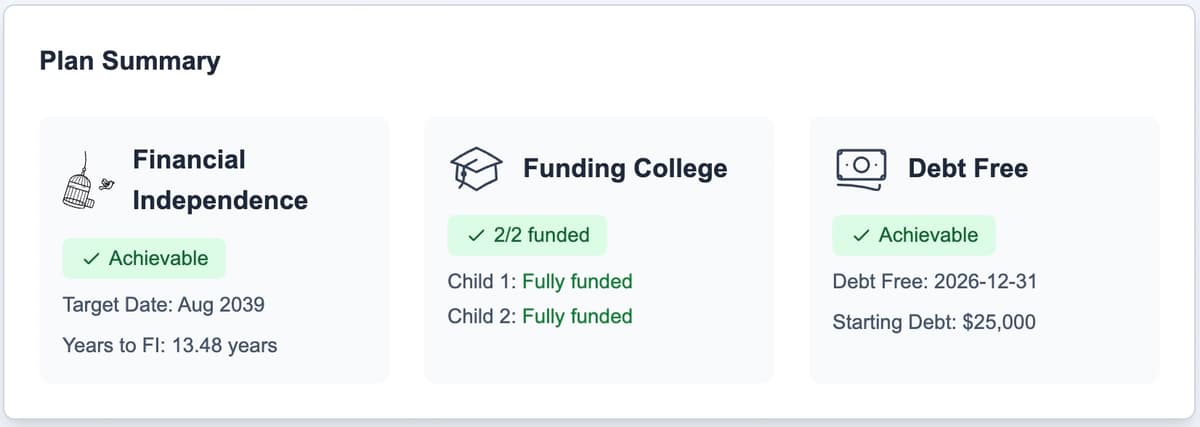Click Starting Debt $25,000 line
The width and height of the screenshot is (1200, 427).
click(x=934, y=322)
